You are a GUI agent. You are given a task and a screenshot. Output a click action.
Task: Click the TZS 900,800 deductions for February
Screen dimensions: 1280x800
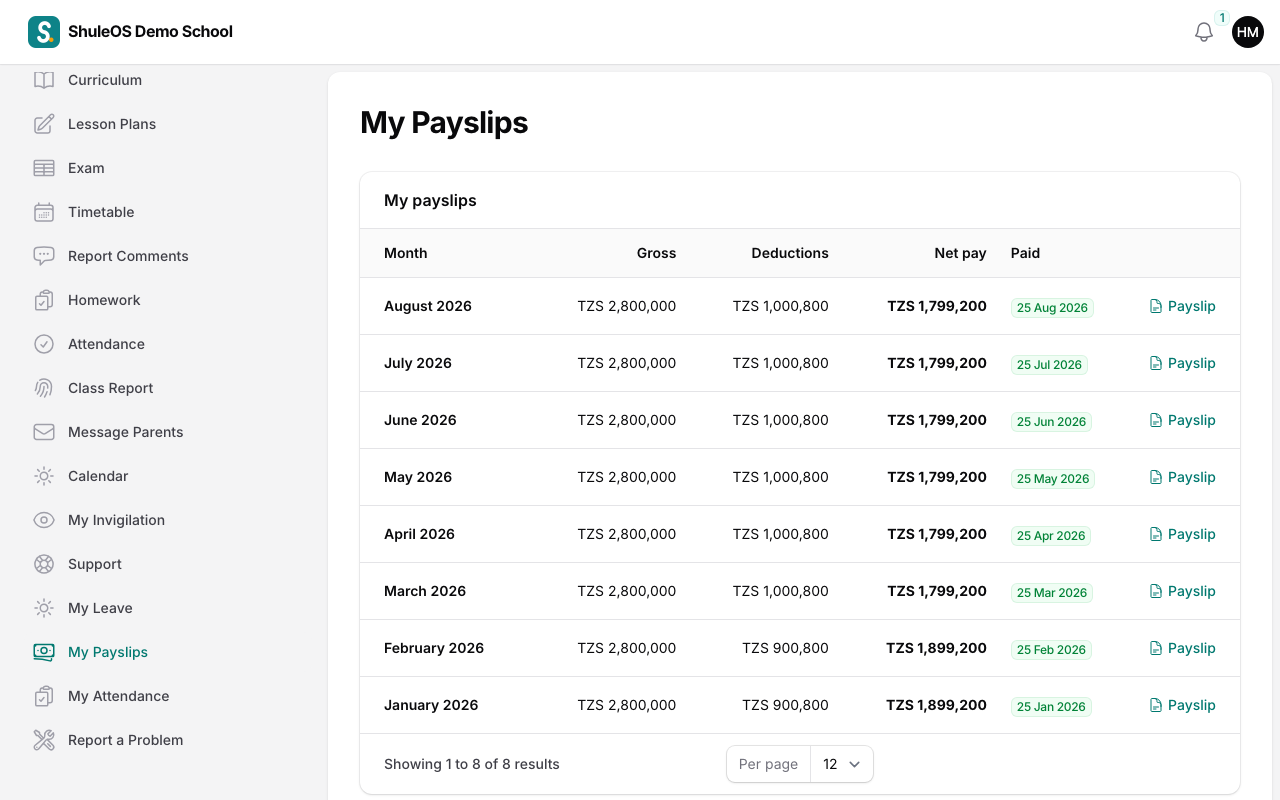(785, 648)
